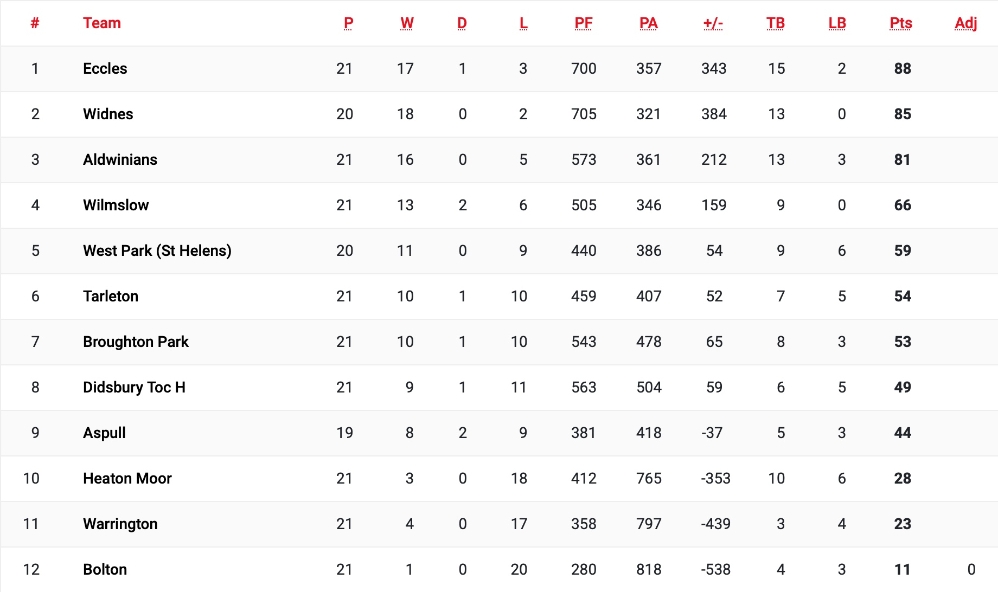998x592 pixels.
Task: Select the TB column header
Action: [x=775, y=23]
